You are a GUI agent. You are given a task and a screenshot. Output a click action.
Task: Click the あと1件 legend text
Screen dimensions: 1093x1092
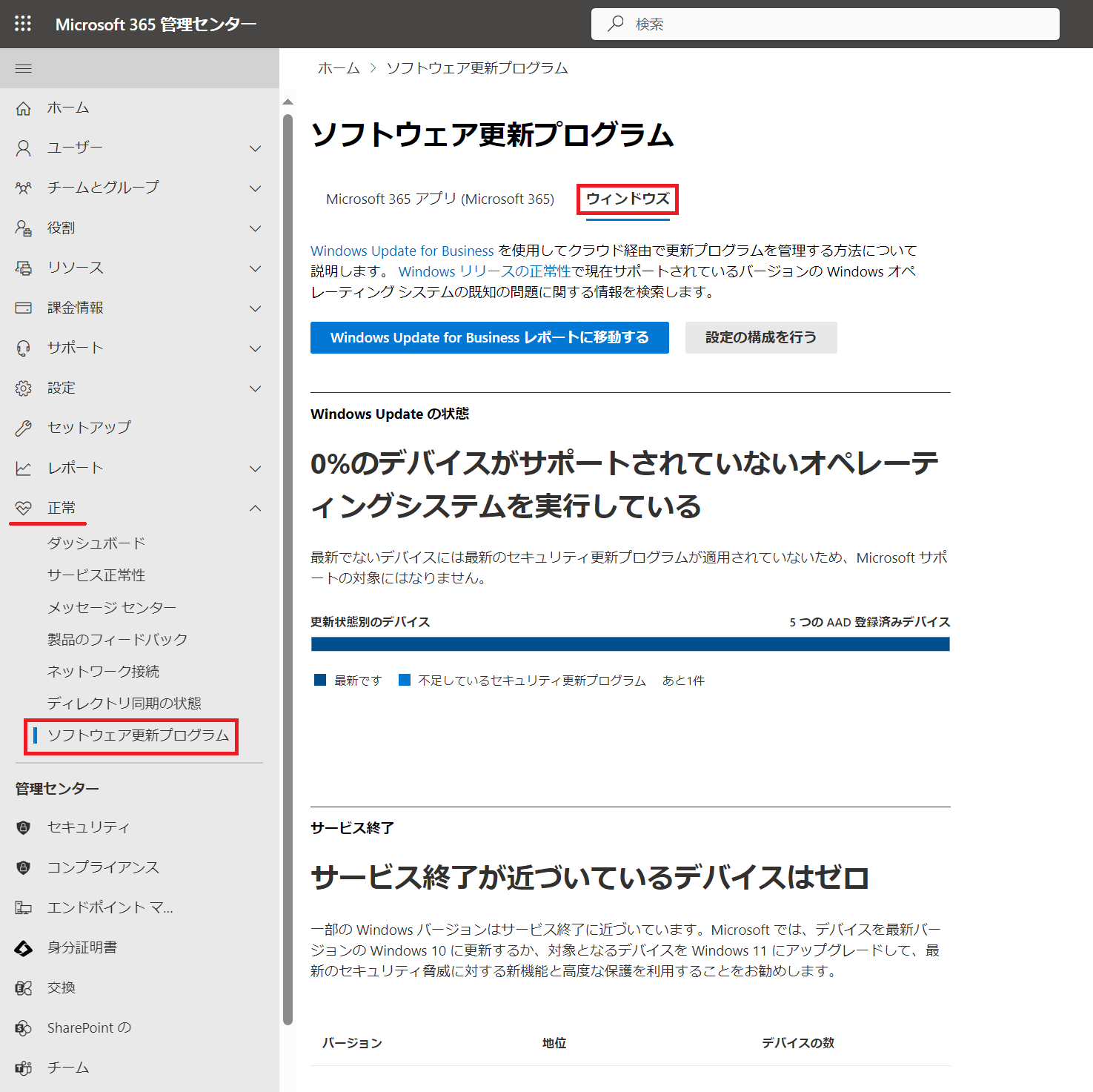(x=683, y=681)
